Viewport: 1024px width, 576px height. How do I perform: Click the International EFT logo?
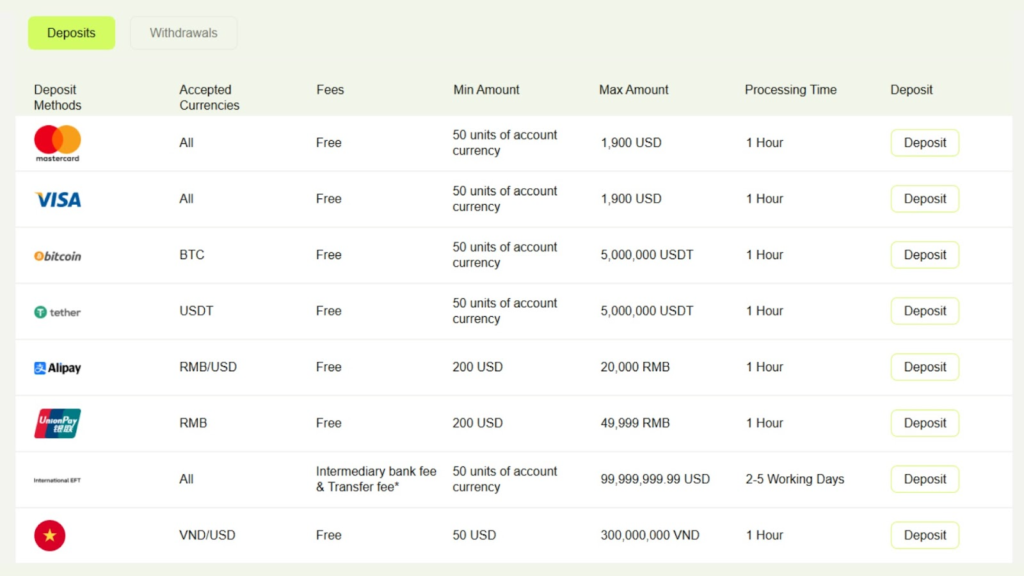click(x=57, y=480)
